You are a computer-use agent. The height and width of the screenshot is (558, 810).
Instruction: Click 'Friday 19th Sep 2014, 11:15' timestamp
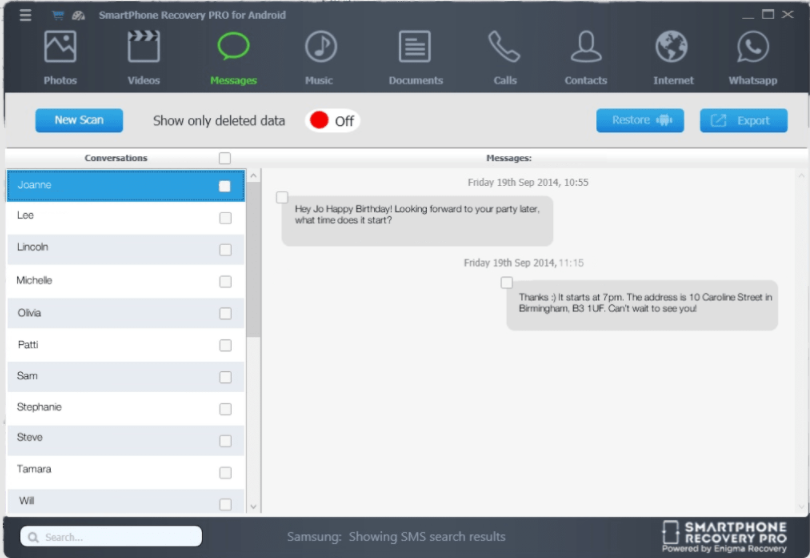524,263
